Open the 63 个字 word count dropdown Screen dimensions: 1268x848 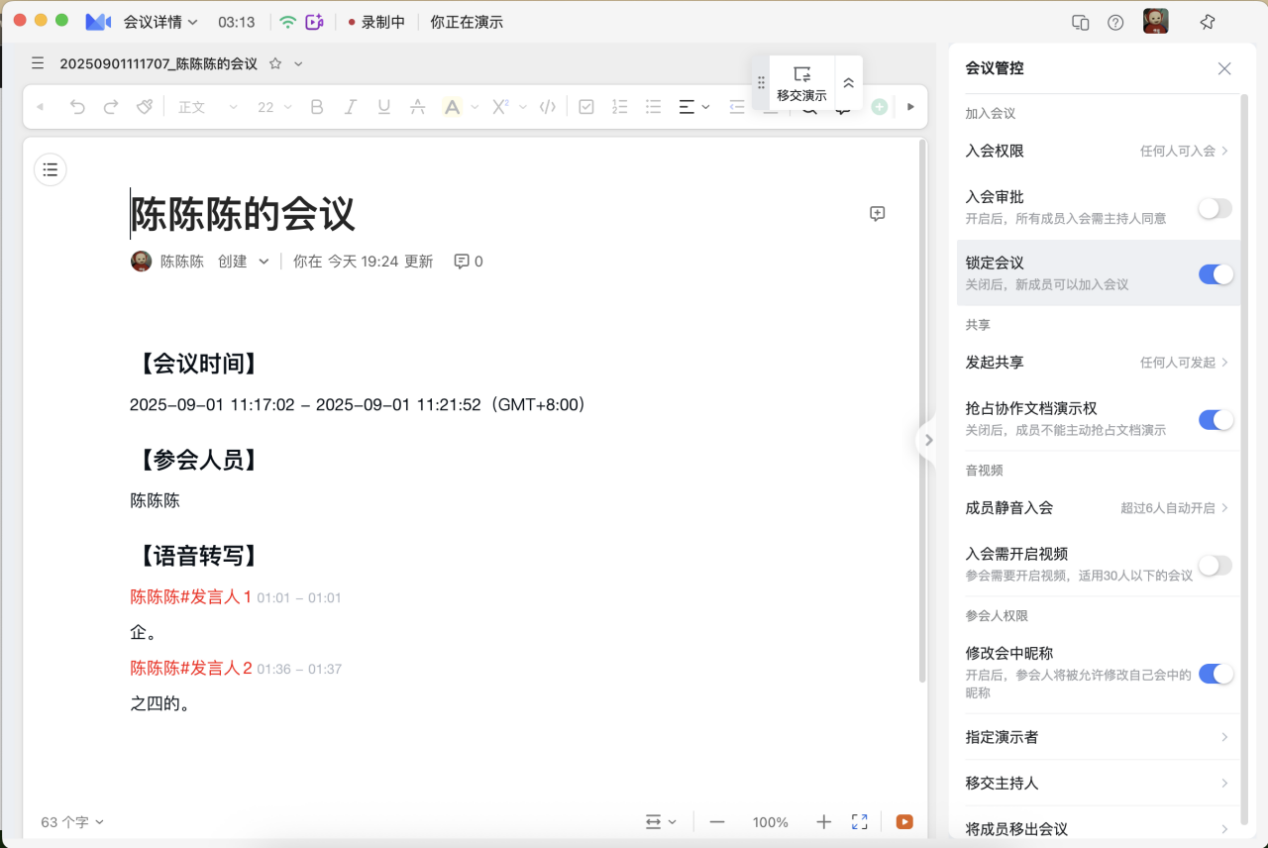[72, 822]
